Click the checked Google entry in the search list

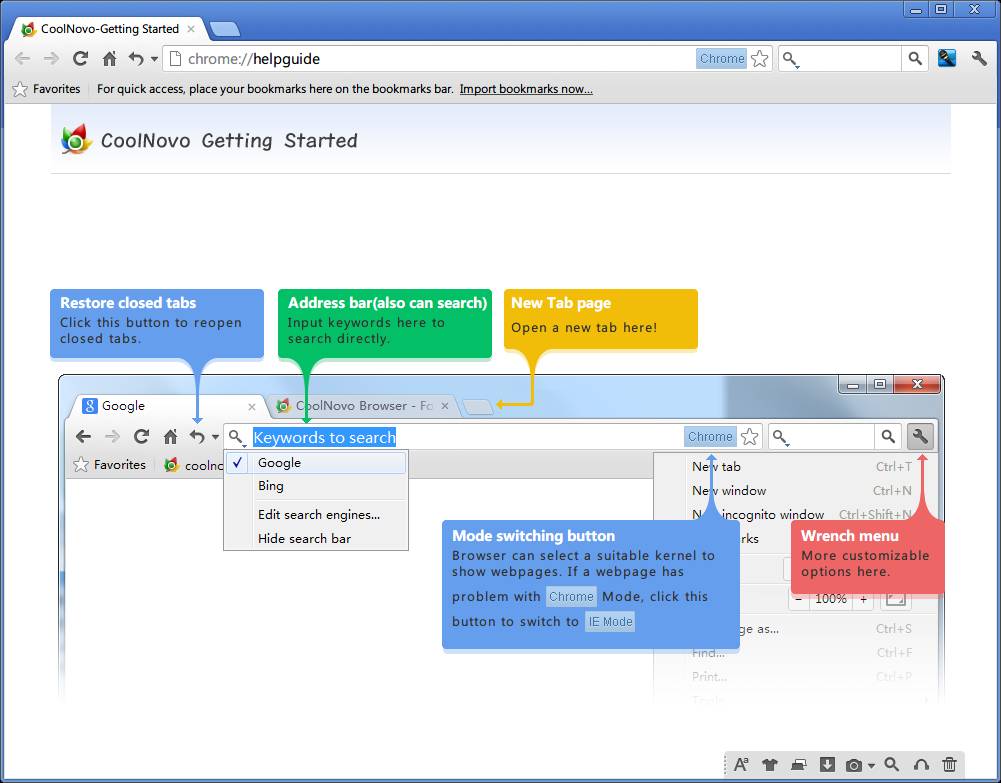316,463
